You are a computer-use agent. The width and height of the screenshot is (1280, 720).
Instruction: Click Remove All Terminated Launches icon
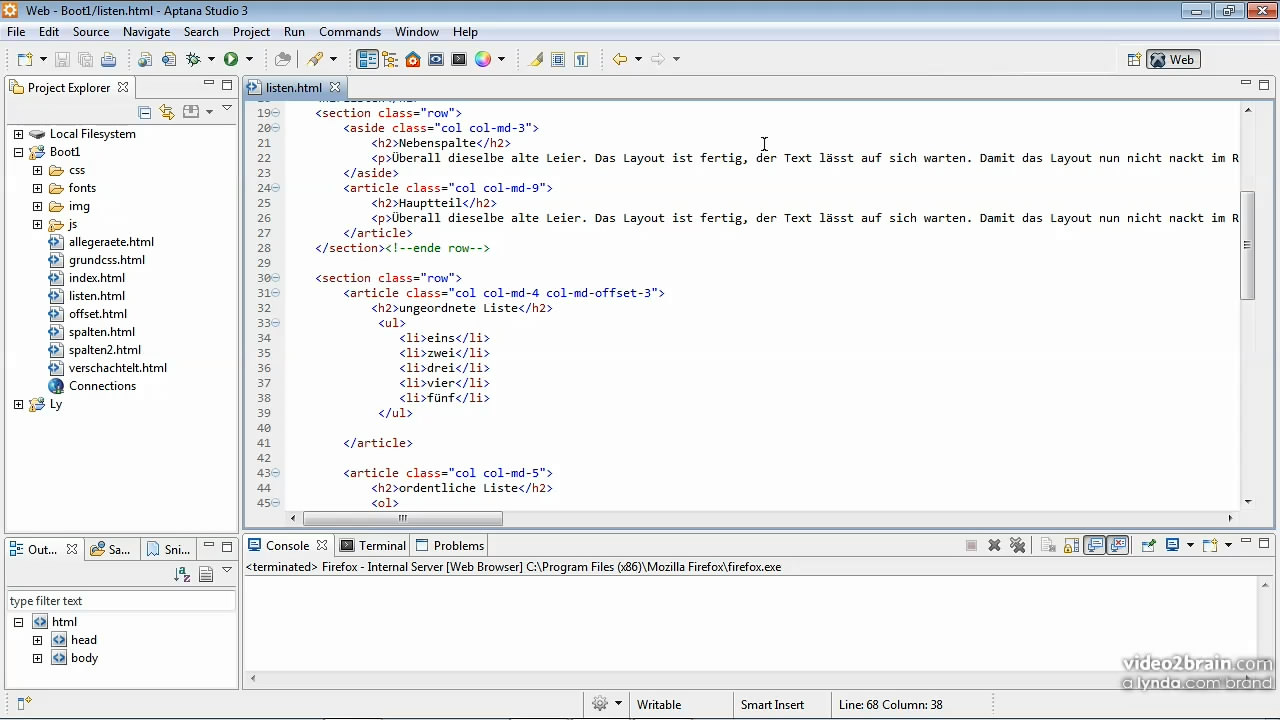pyautogui.click(x=1017, y=545)
